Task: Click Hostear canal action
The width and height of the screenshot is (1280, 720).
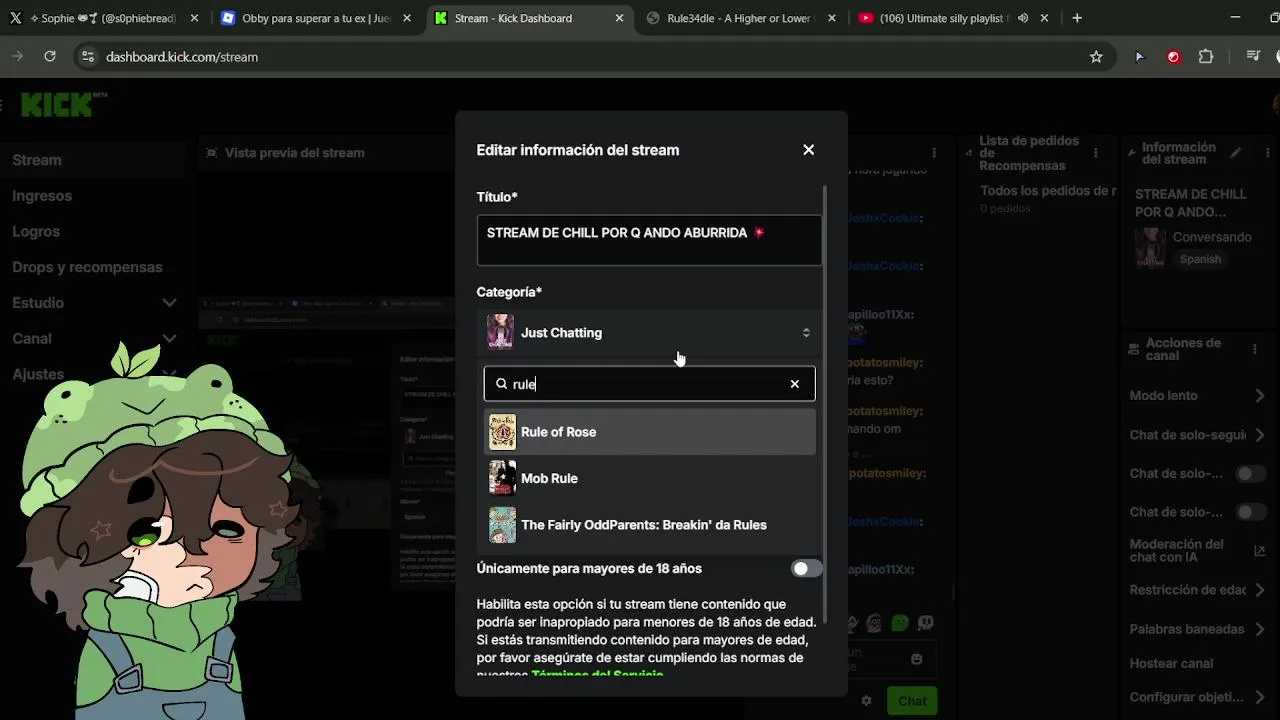Action: 1171,663
